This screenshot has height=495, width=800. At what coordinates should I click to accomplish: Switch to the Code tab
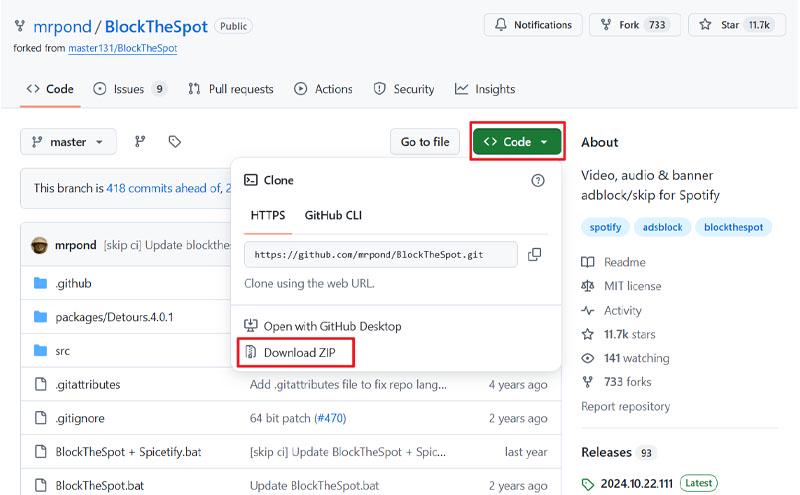point(50,89)
